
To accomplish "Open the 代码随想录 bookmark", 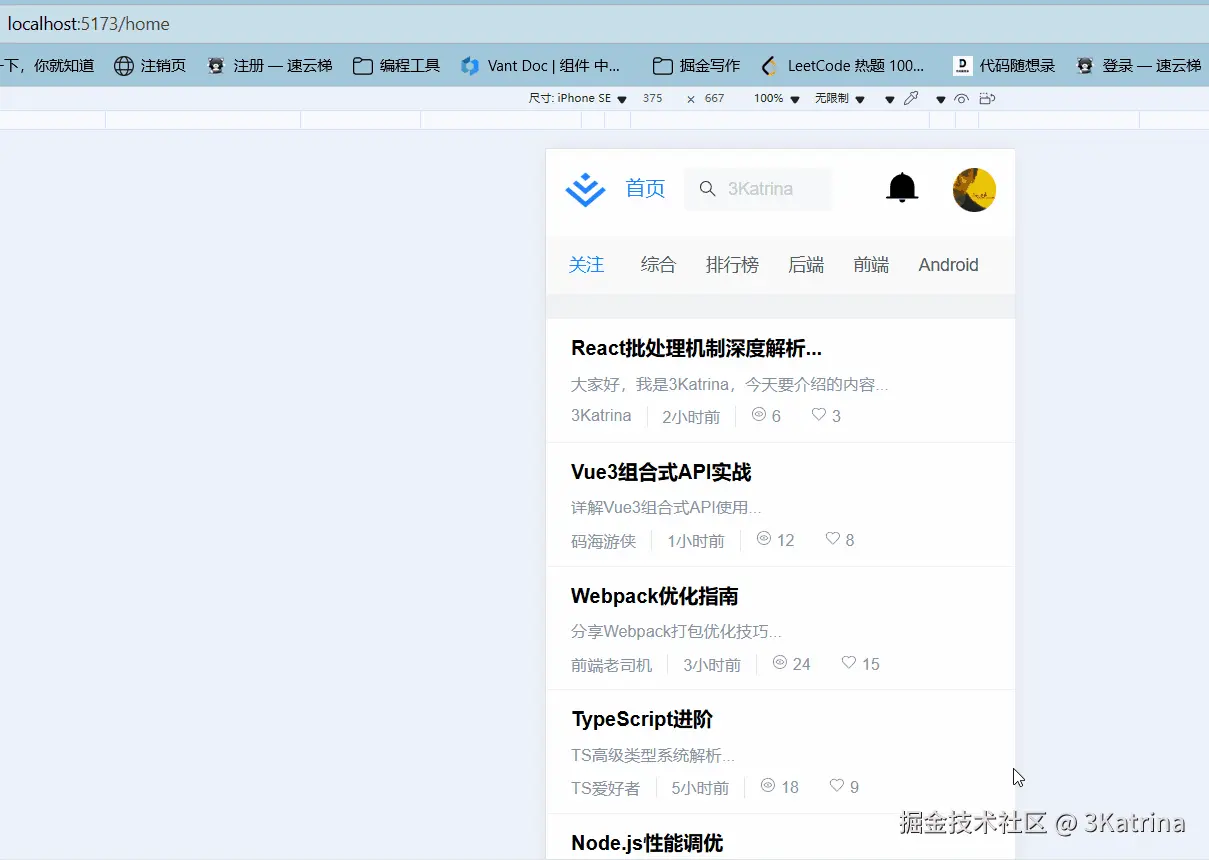I will click(x=1004, y=66).
